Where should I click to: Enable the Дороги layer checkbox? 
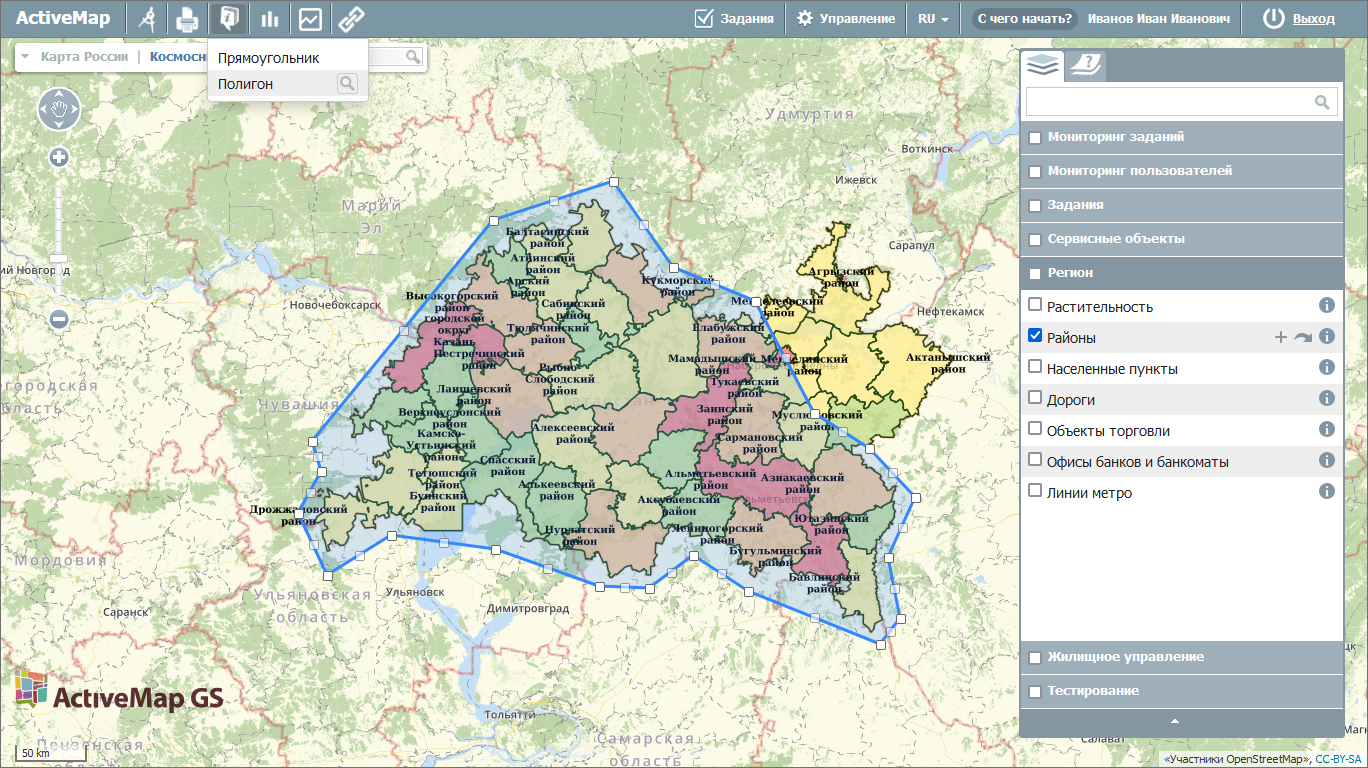pos(1035,398)
